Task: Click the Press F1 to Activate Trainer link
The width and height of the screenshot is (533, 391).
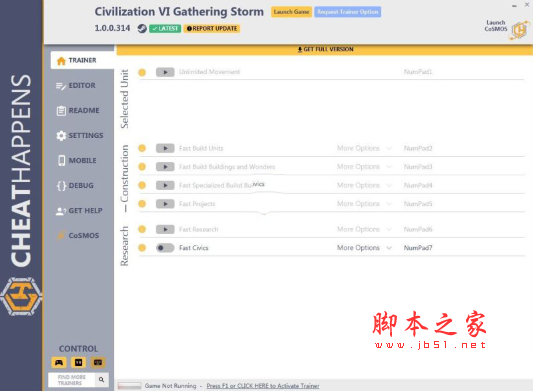Action: coord(263,386)
